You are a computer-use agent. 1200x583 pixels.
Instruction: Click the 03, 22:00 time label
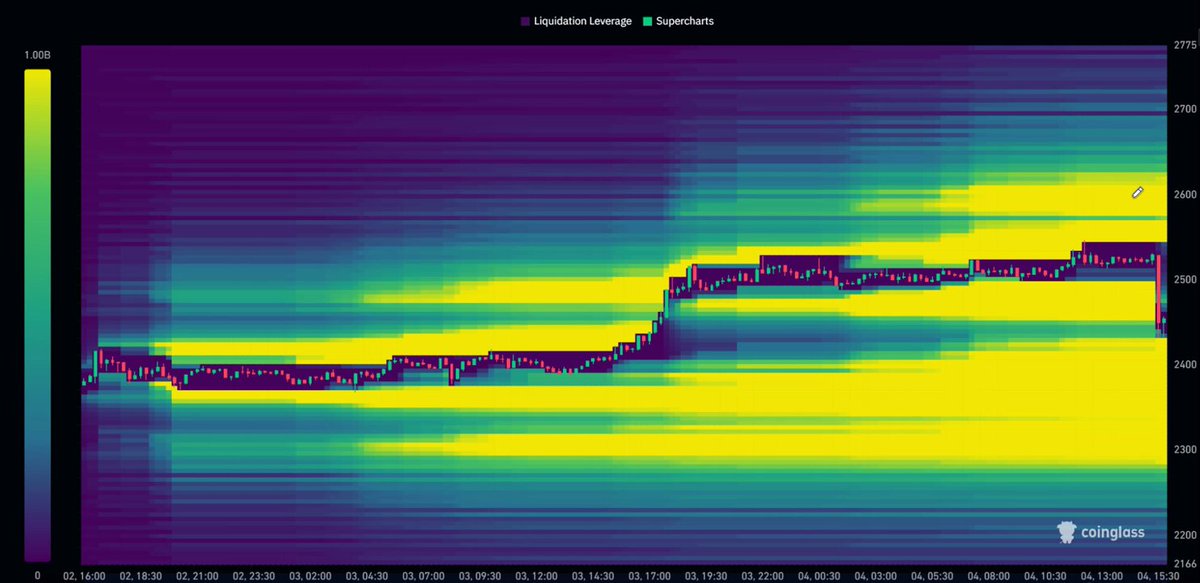763,576
